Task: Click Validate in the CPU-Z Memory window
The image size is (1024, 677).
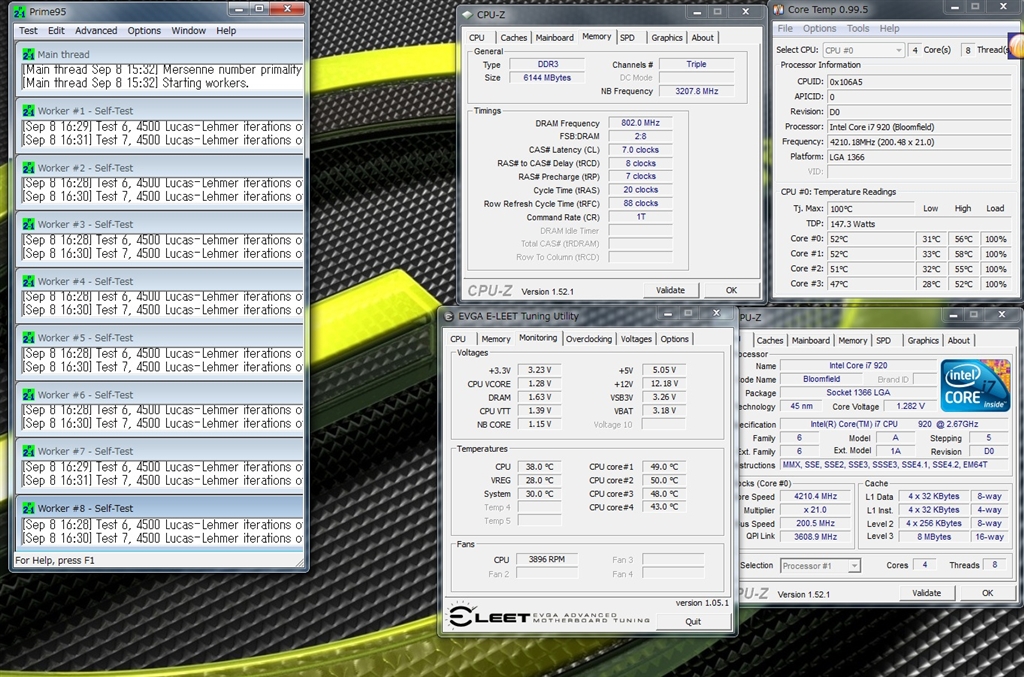Action: [x=670, y=290]
